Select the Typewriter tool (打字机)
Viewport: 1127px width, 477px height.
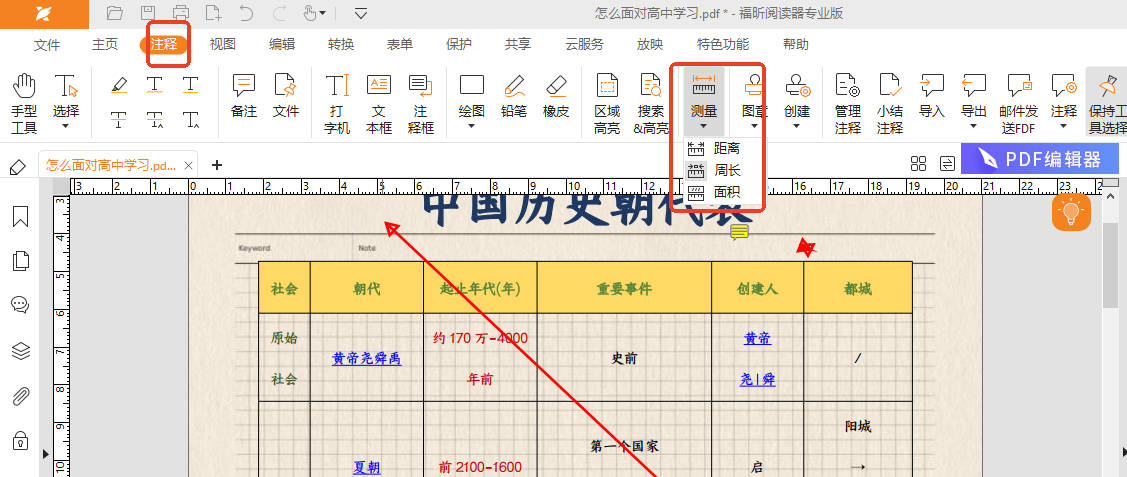tap(336, 103)
